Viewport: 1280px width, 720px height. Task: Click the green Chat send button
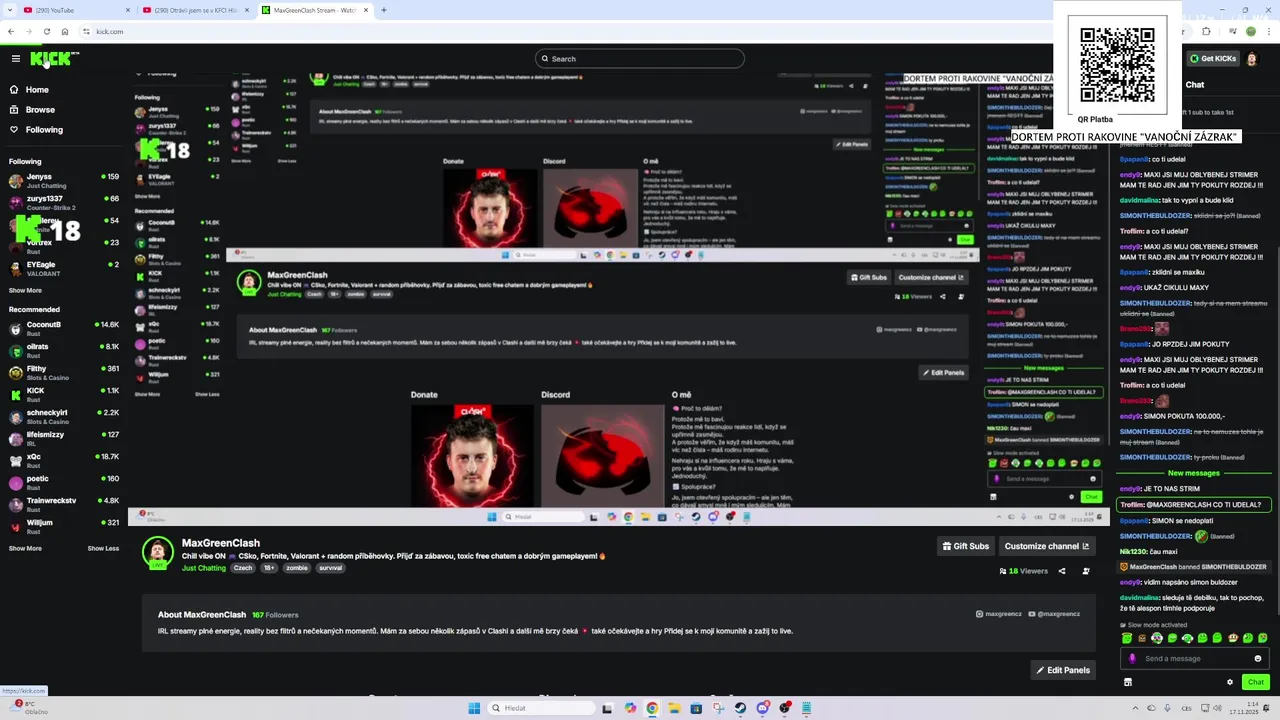pyautogui.click(x=1256, y=682)
